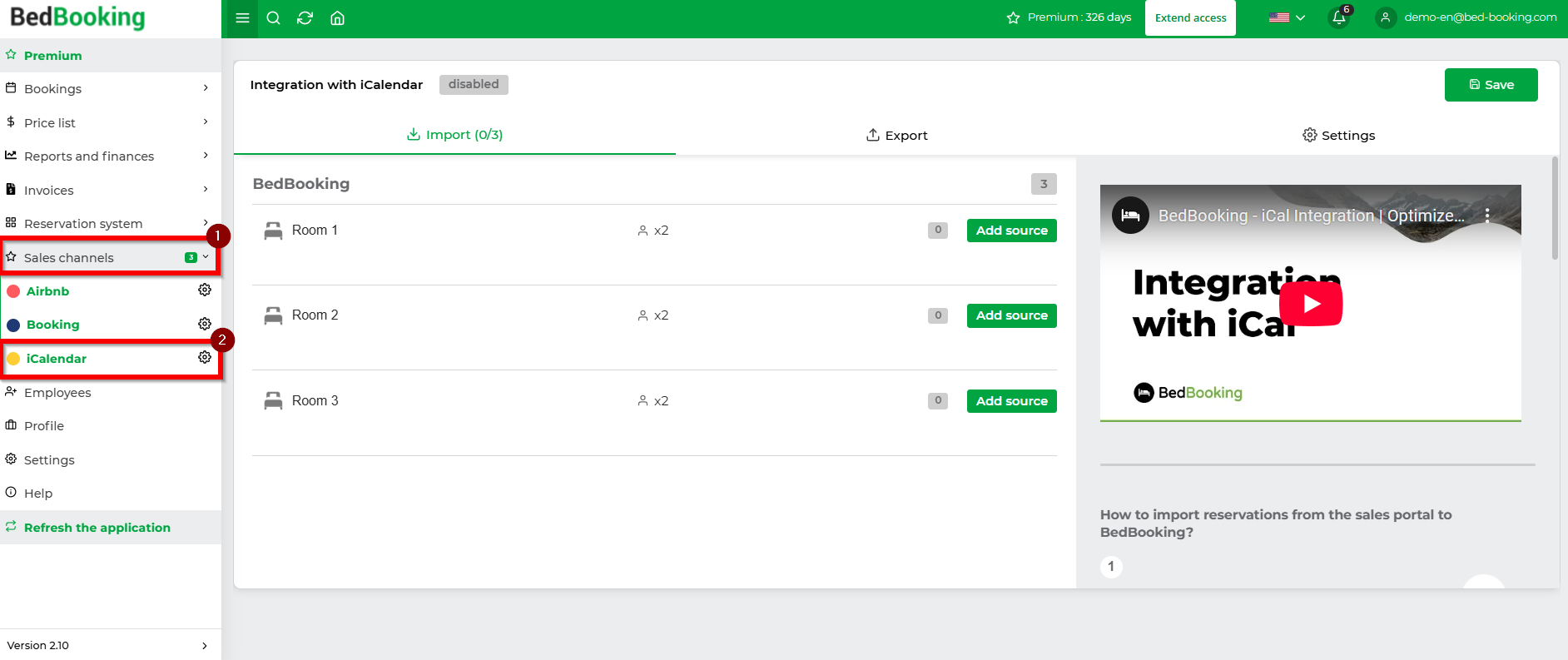Click the video title link

pyautogui.click(x=1311, y=216)
